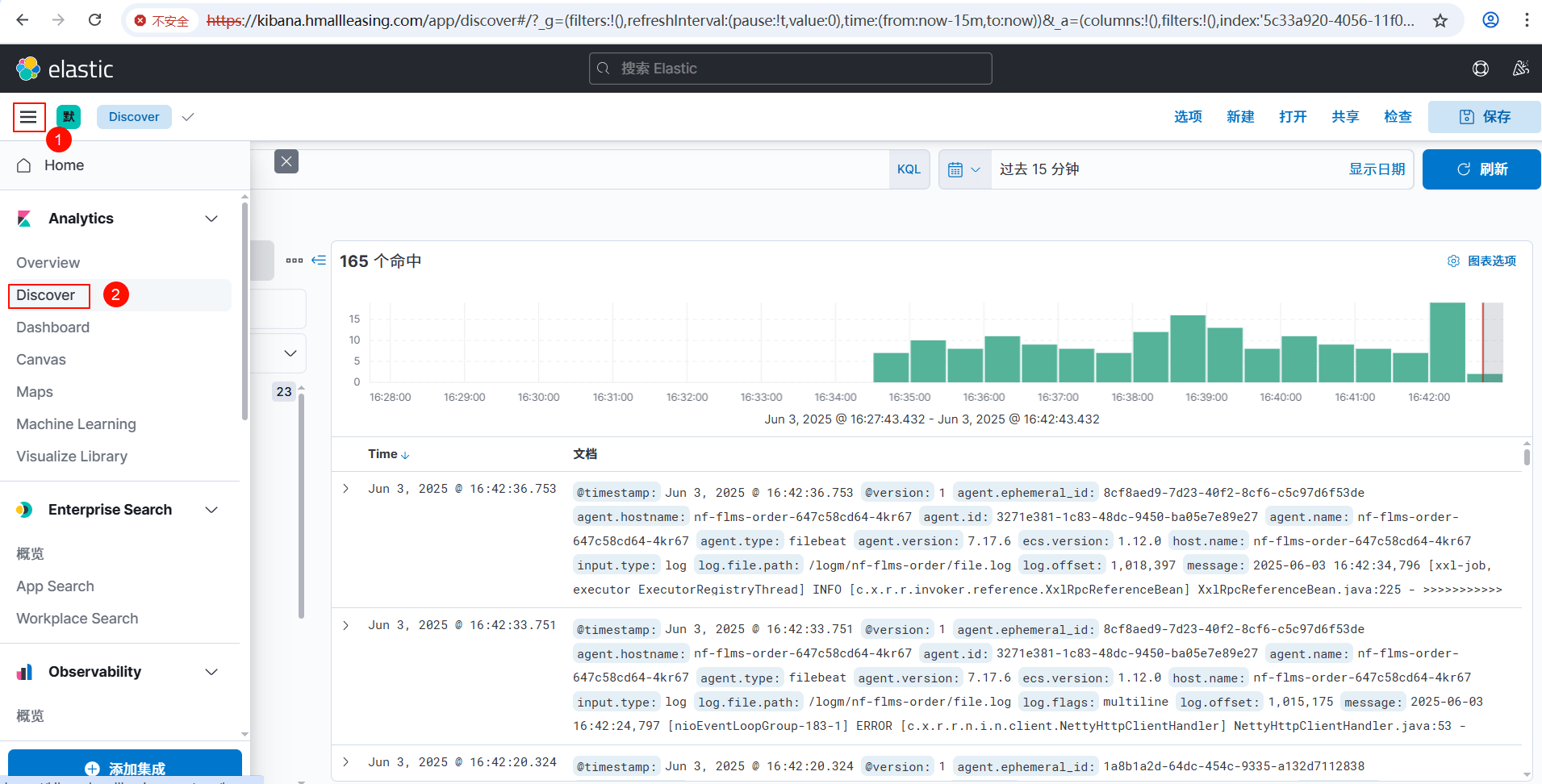Collapse the Enterprise Search section

211,510
